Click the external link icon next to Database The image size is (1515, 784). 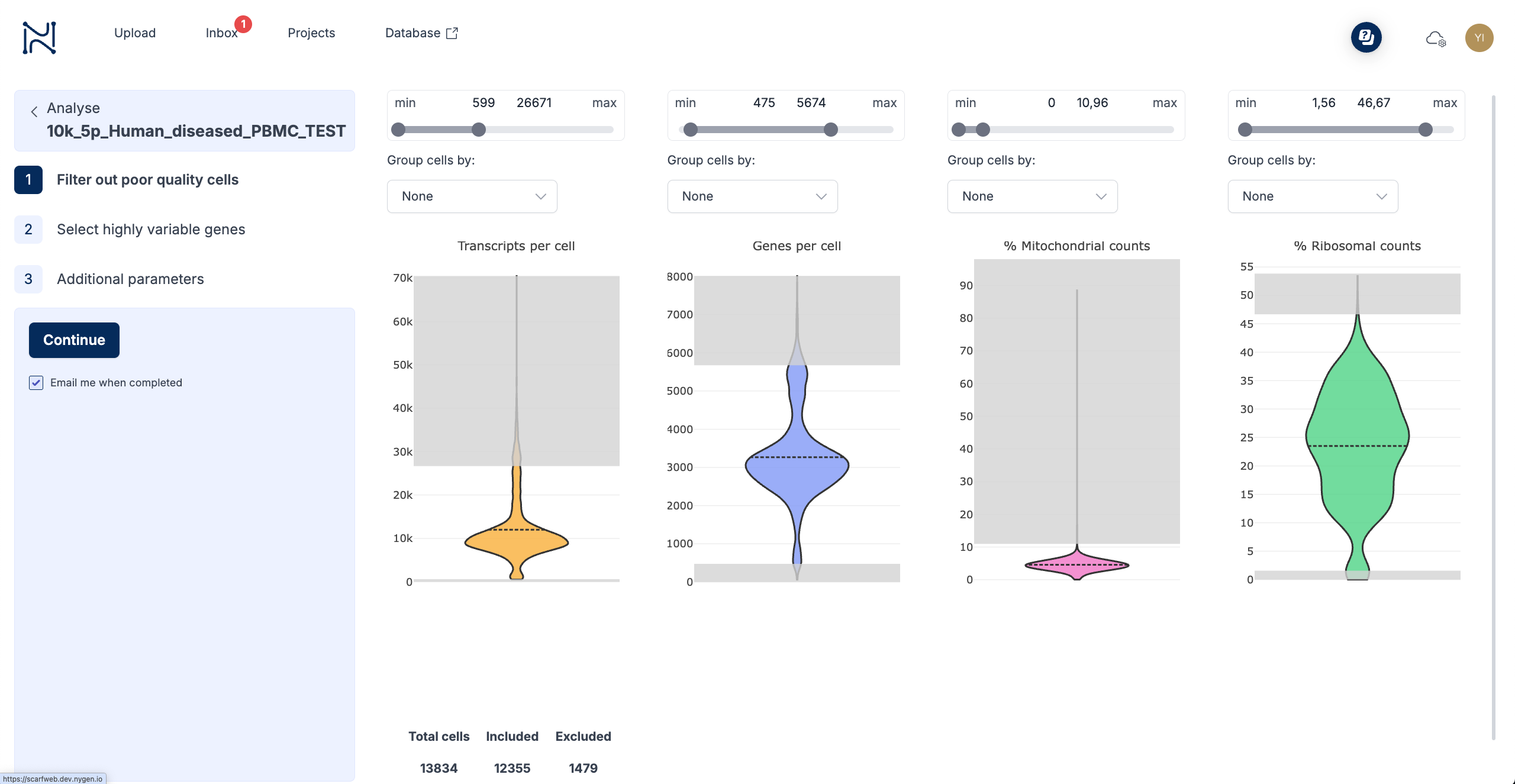[452, 33]
